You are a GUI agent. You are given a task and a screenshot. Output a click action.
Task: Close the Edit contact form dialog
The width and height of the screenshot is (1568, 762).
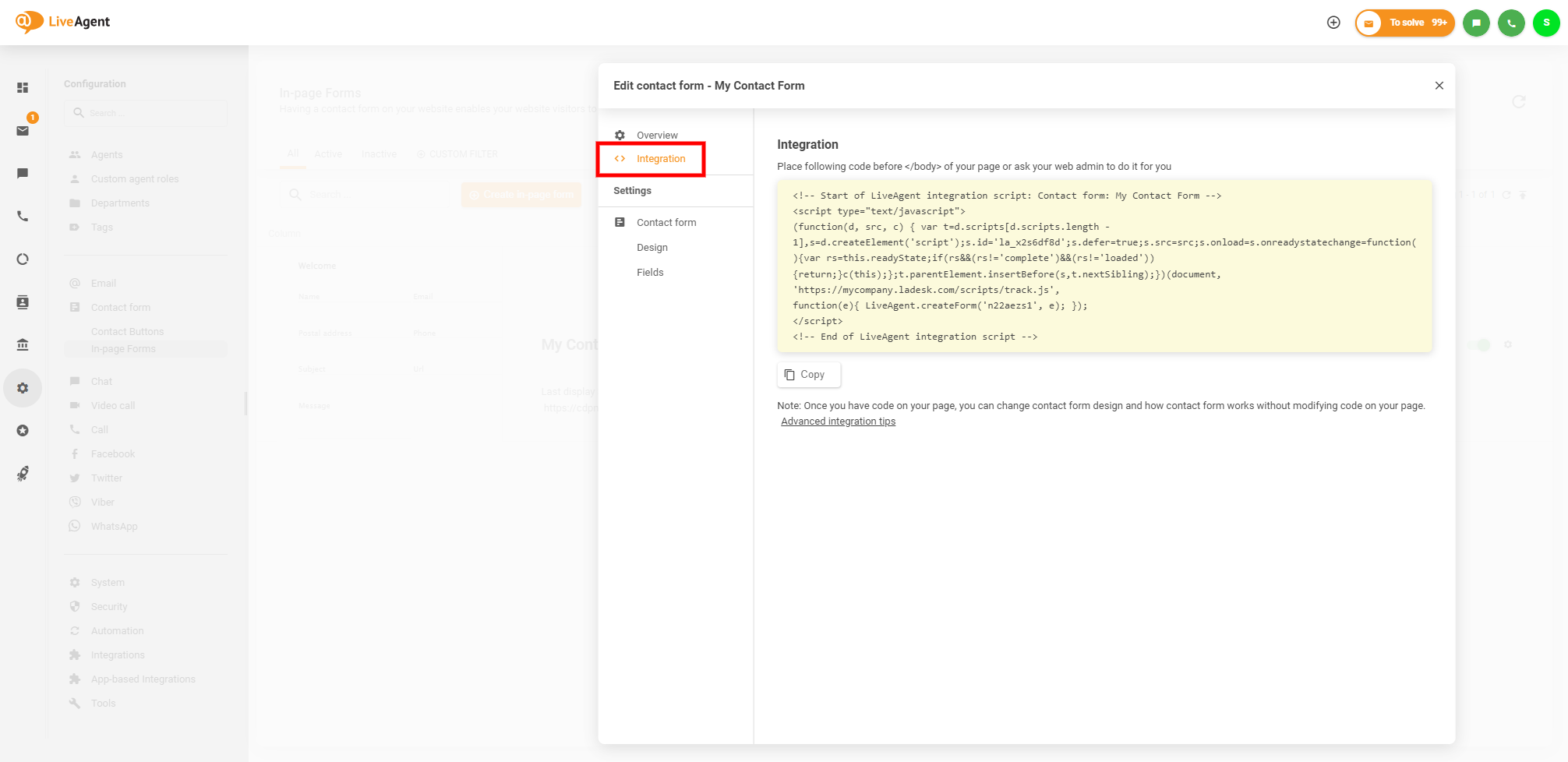pyautogui.click(x=1439, y=86)
